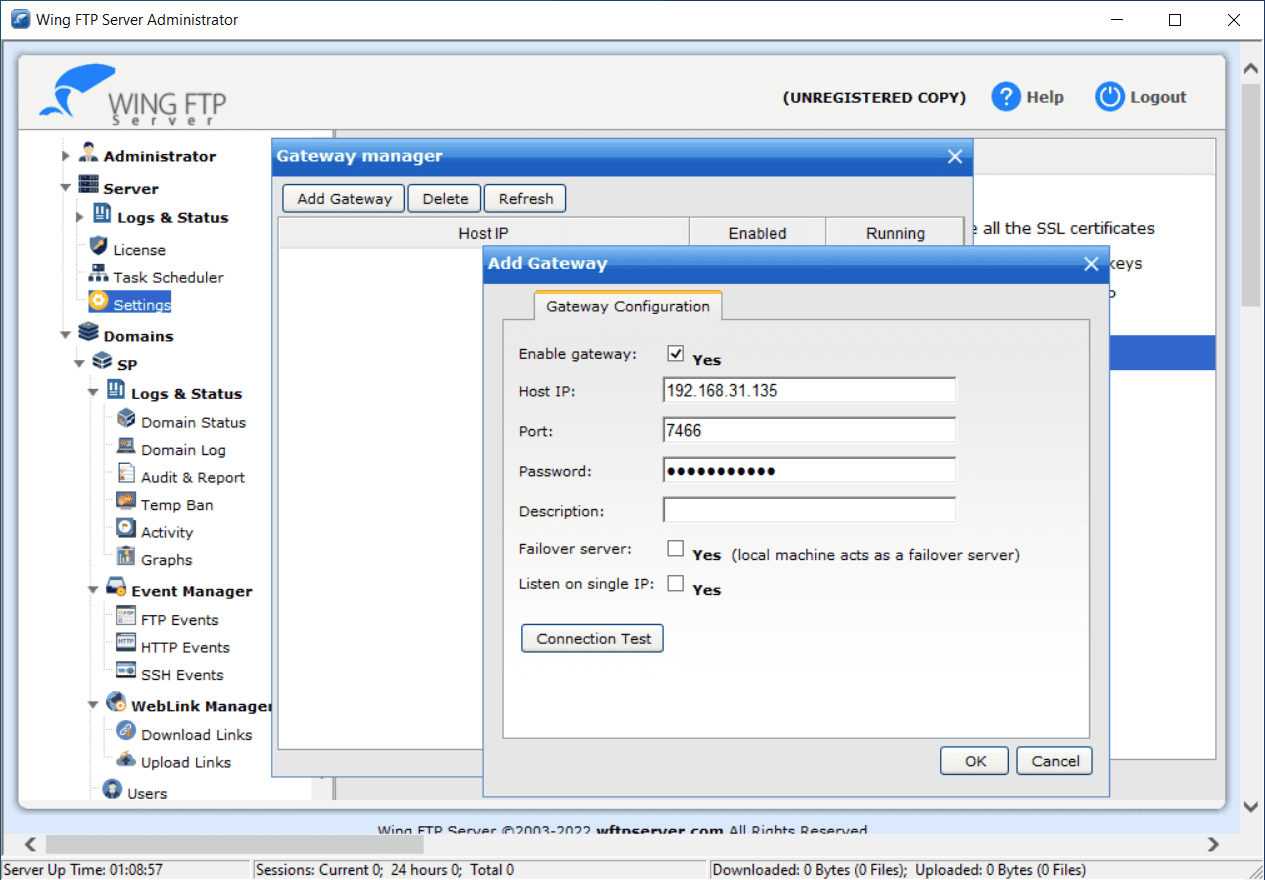Click the Host IP input field
1265x880 pixels.
pos(809,390)
